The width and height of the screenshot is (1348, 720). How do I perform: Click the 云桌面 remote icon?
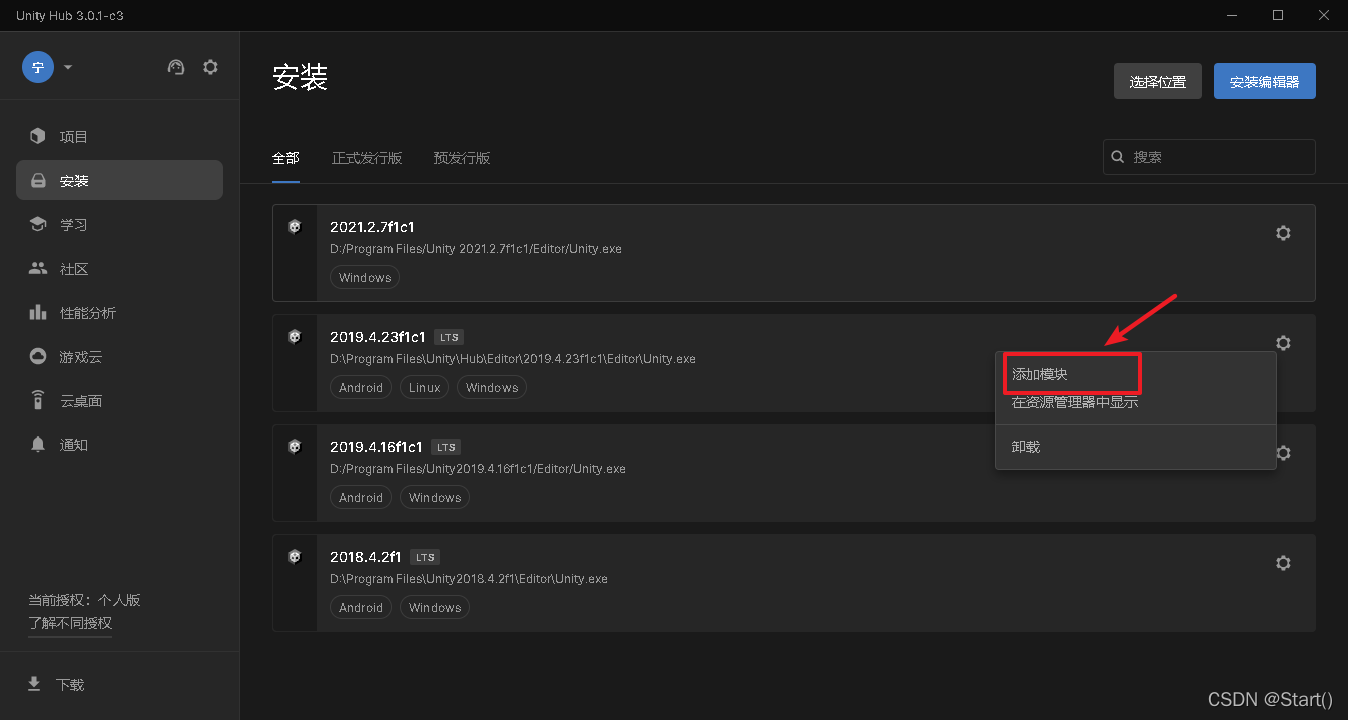click(x=38, y=400)
